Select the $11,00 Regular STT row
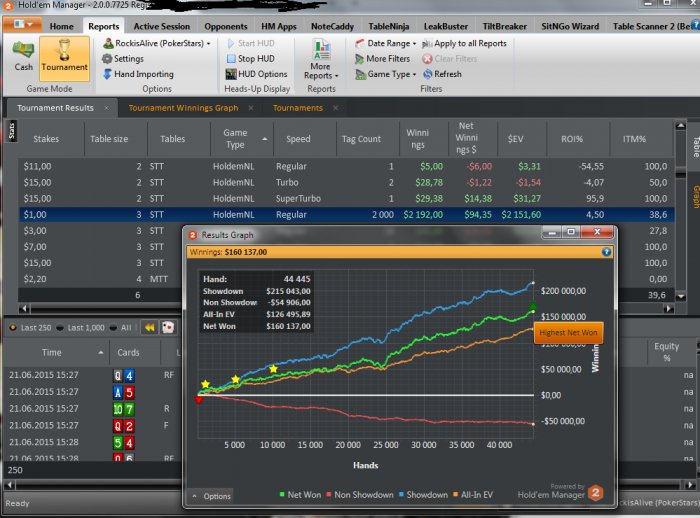 [346, 166]
